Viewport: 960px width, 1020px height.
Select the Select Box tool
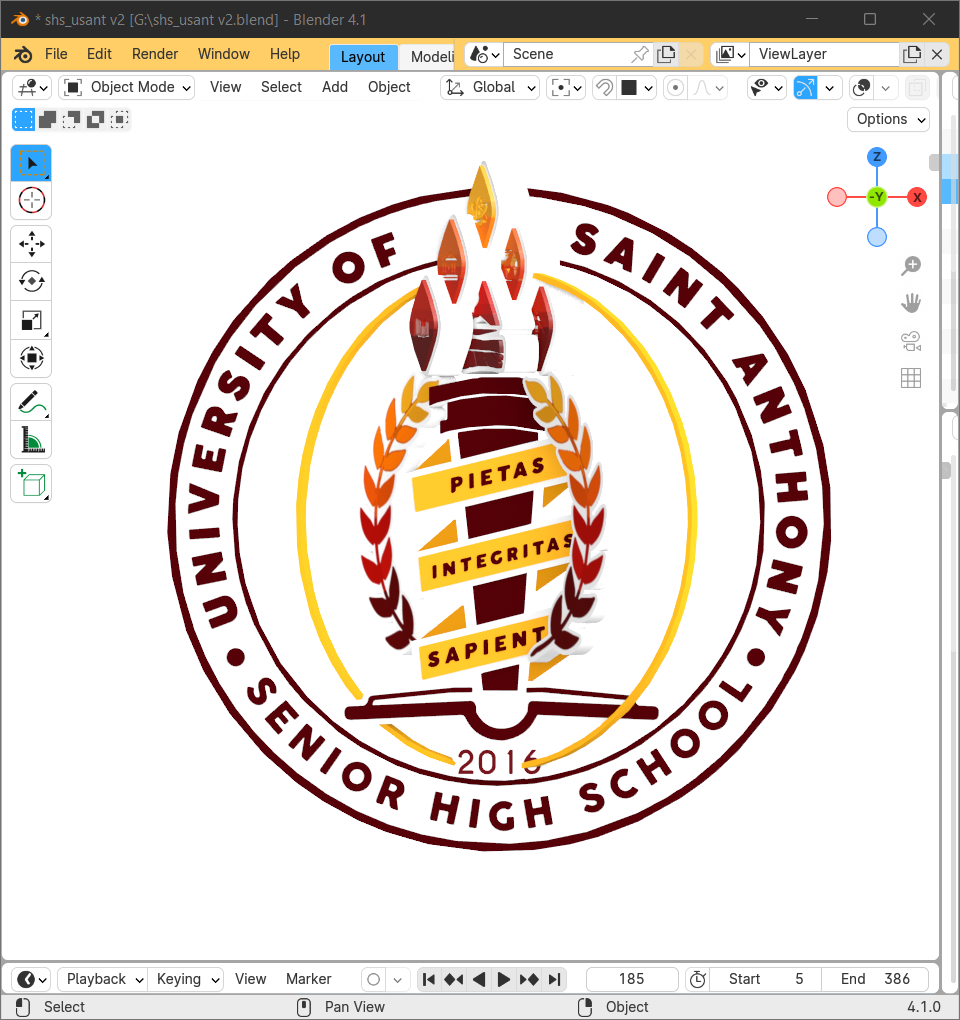tap(31, 163)
